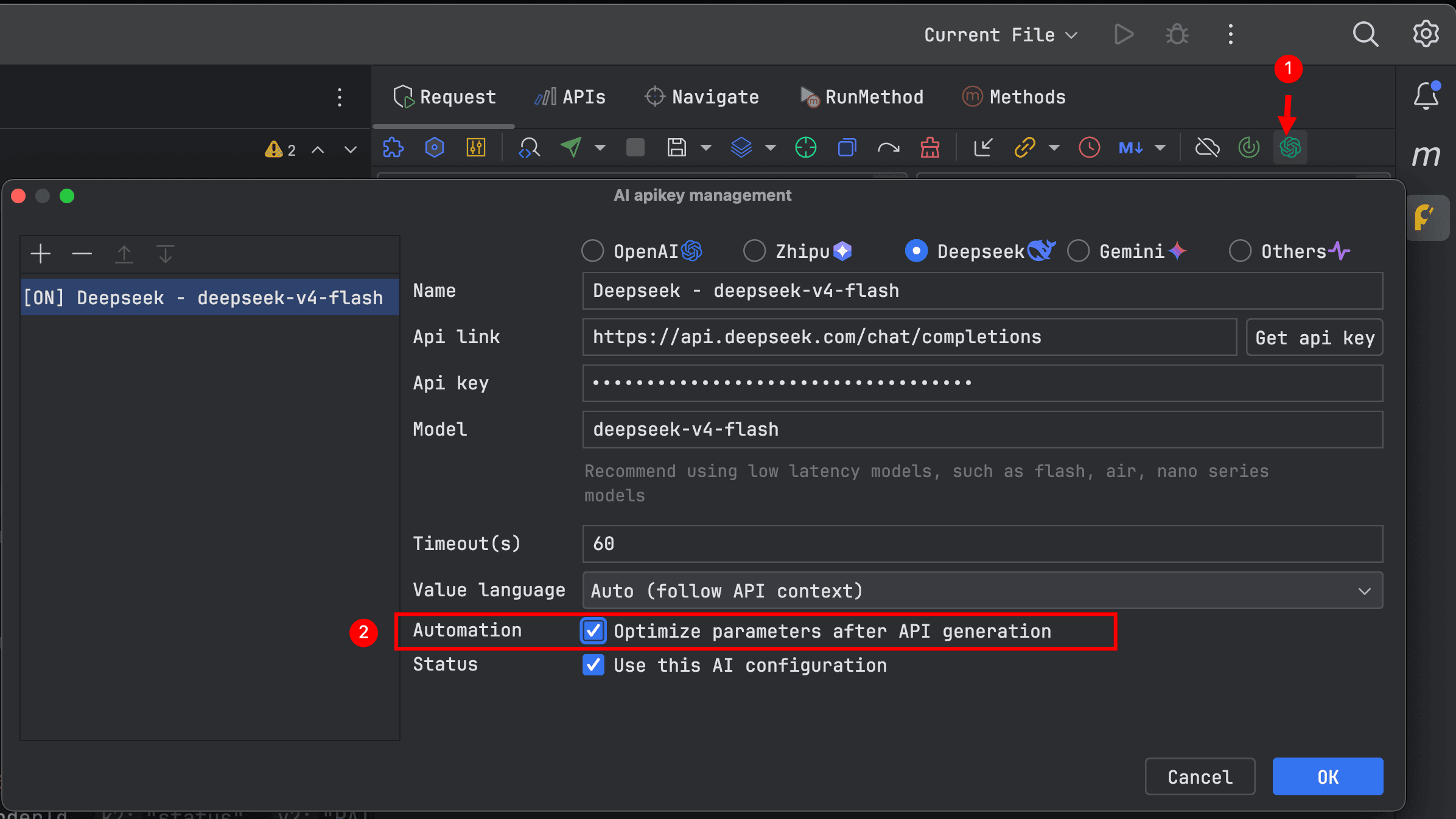Click the blue hexagon toolbar icon
This screenshot has width=1456, height=819.
pos(435,147)
